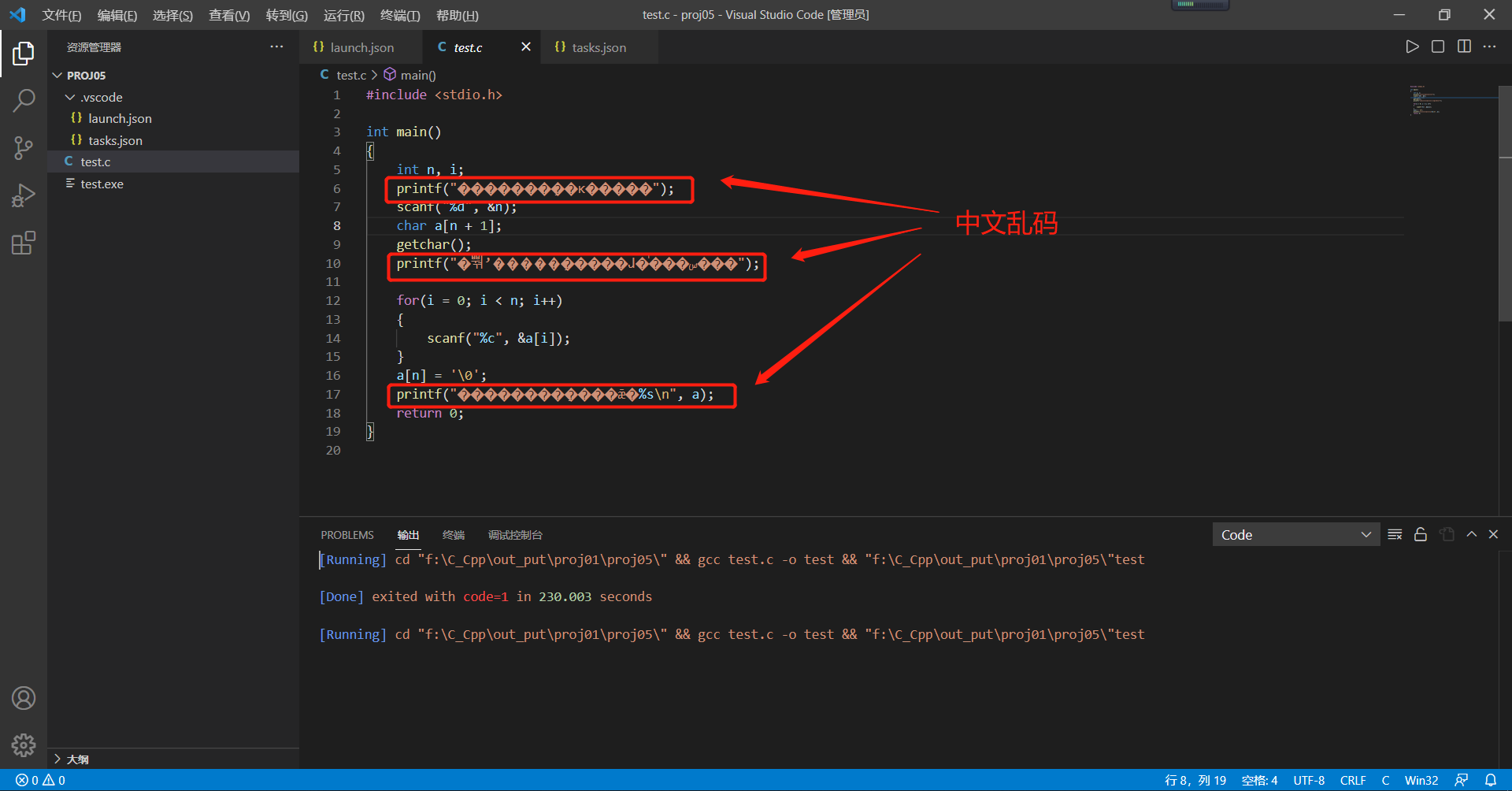Viewport: 1512px width, 791px height.
Task: Switch to 调试控制台 panel tab
Action: pos(515,535)
